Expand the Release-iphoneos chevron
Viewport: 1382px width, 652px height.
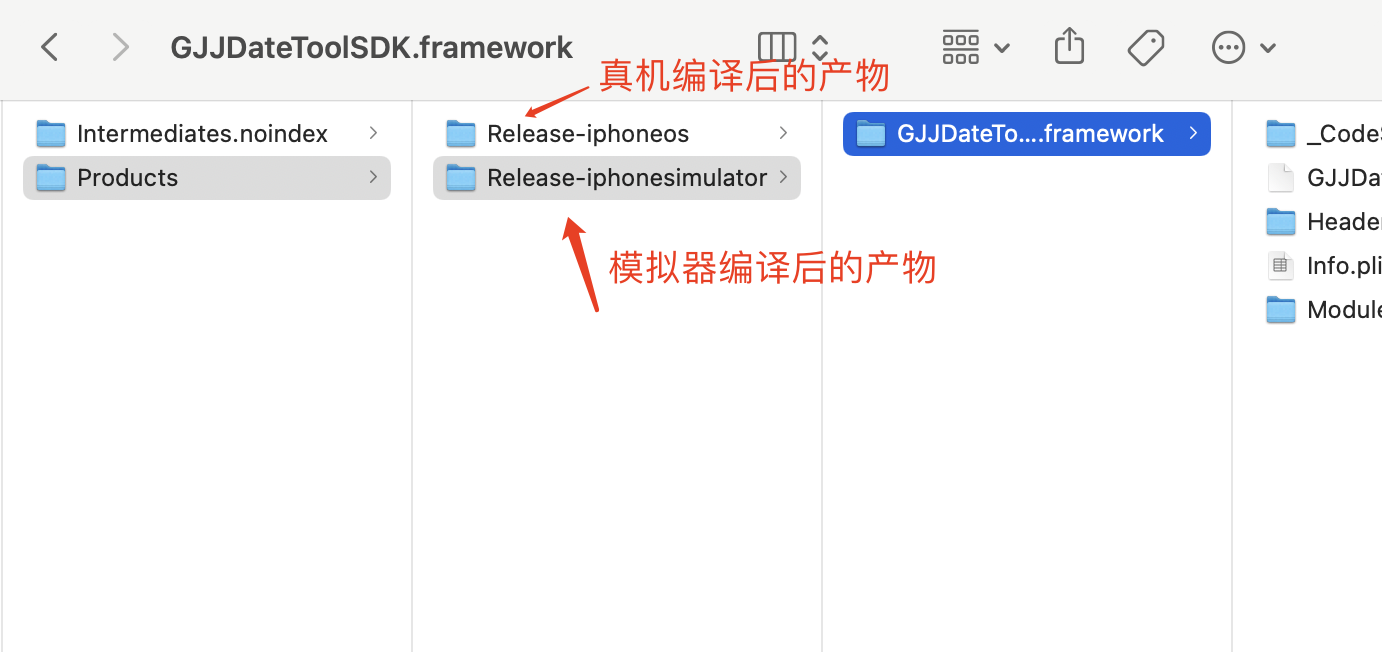[783, 133]
